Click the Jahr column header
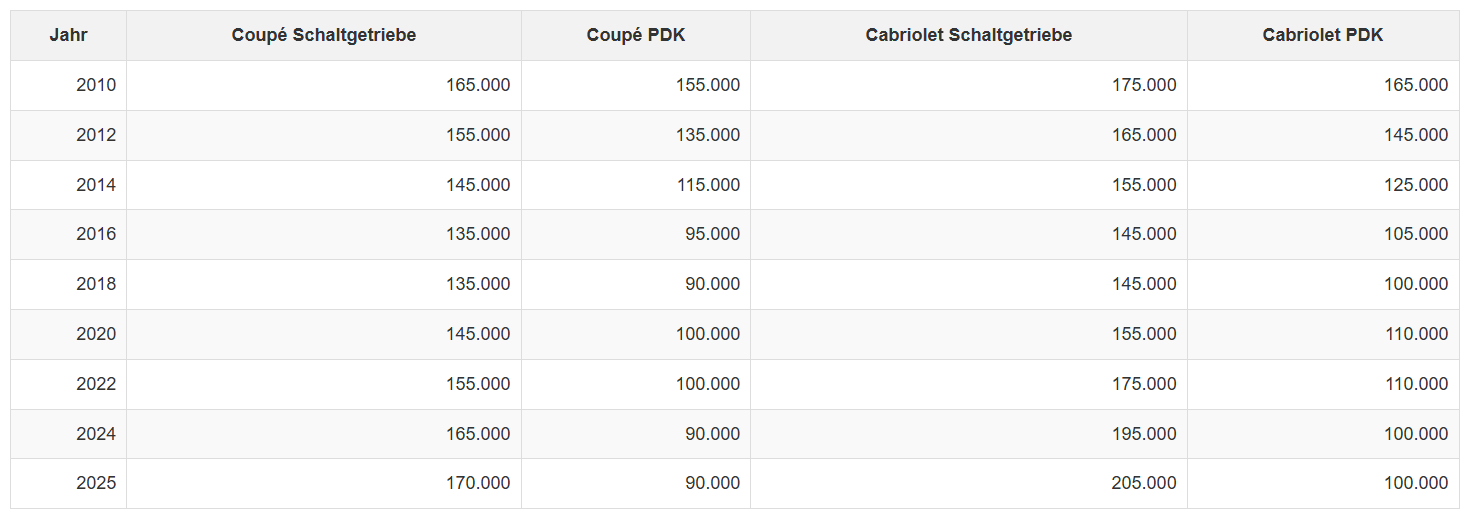 pos(68,35)
